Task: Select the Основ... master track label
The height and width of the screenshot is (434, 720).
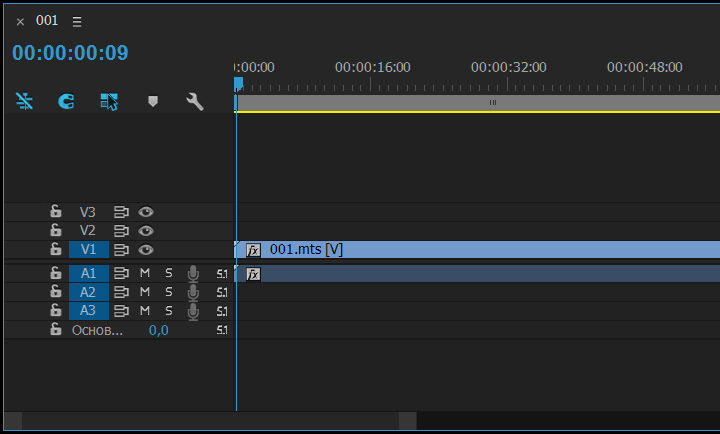Action: pos(97,330)
